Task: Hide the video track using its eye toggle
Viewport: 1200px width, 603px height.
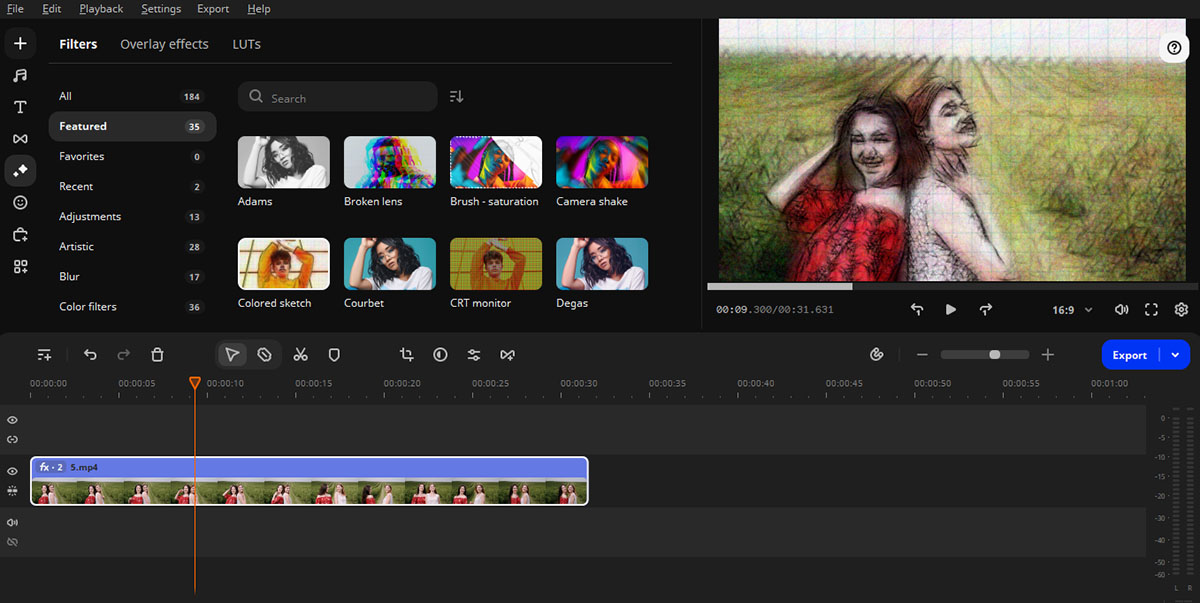Action: click(12, 471)
